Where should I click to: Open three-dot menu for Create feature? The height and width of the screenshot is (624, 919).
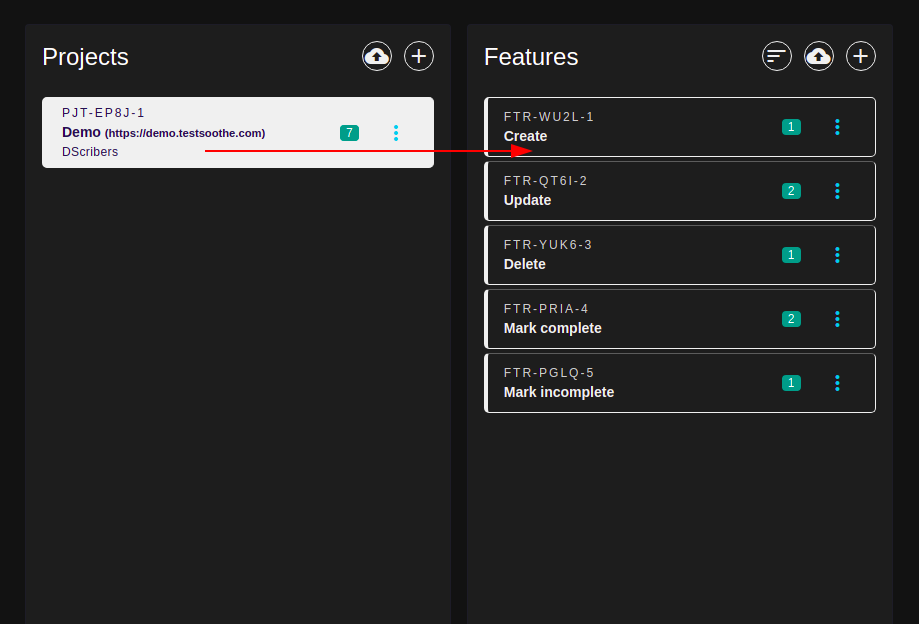838,127
